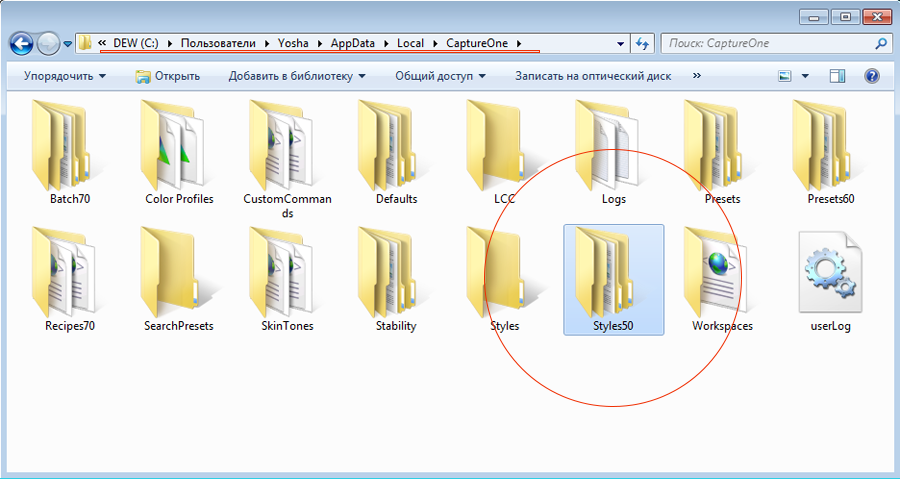
Task: Toggle the preview pane icon
Action: [837, 76]
